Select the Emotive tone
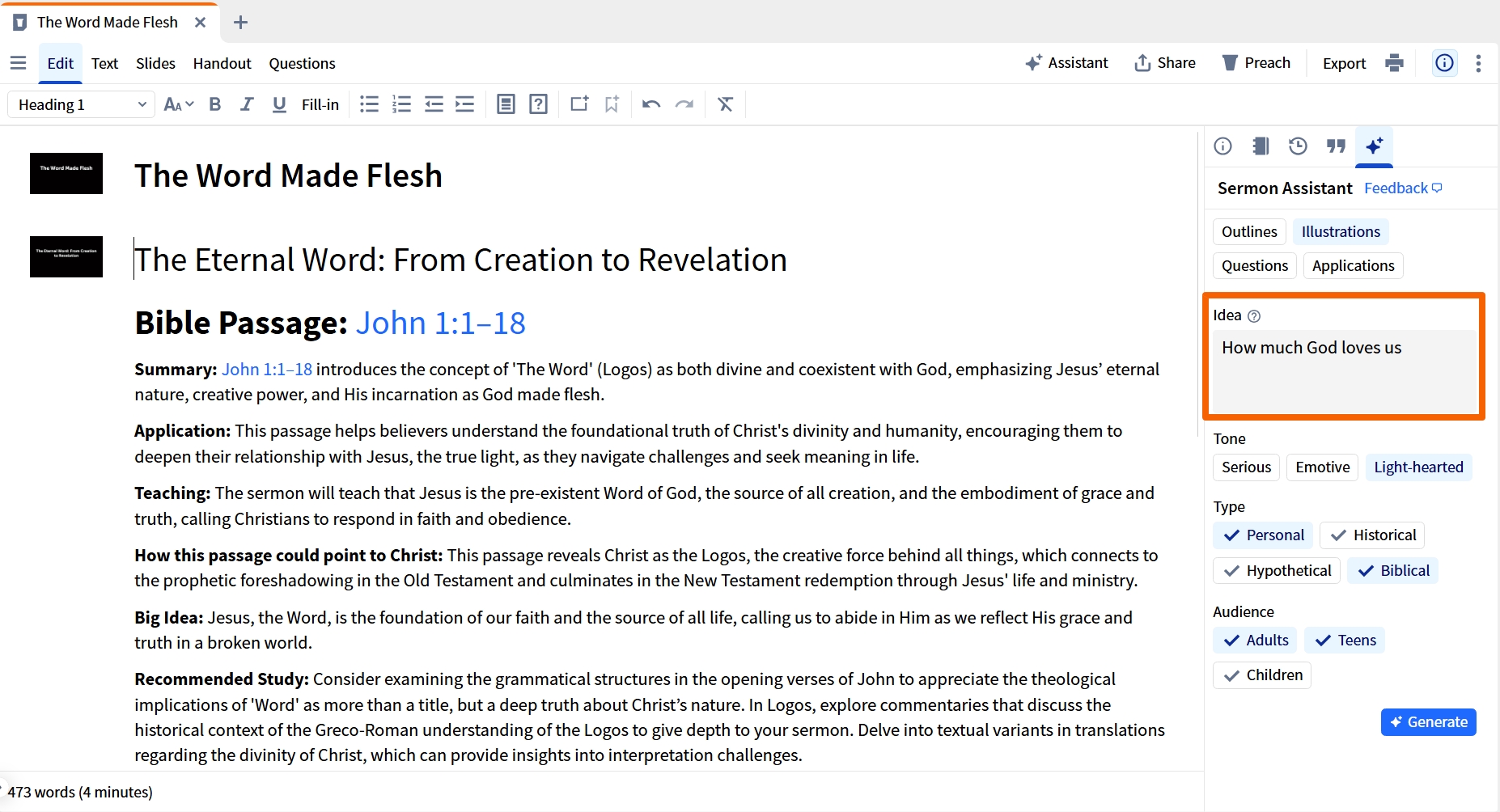This screenshot has height=812, width=1500. coord(1322,467)
